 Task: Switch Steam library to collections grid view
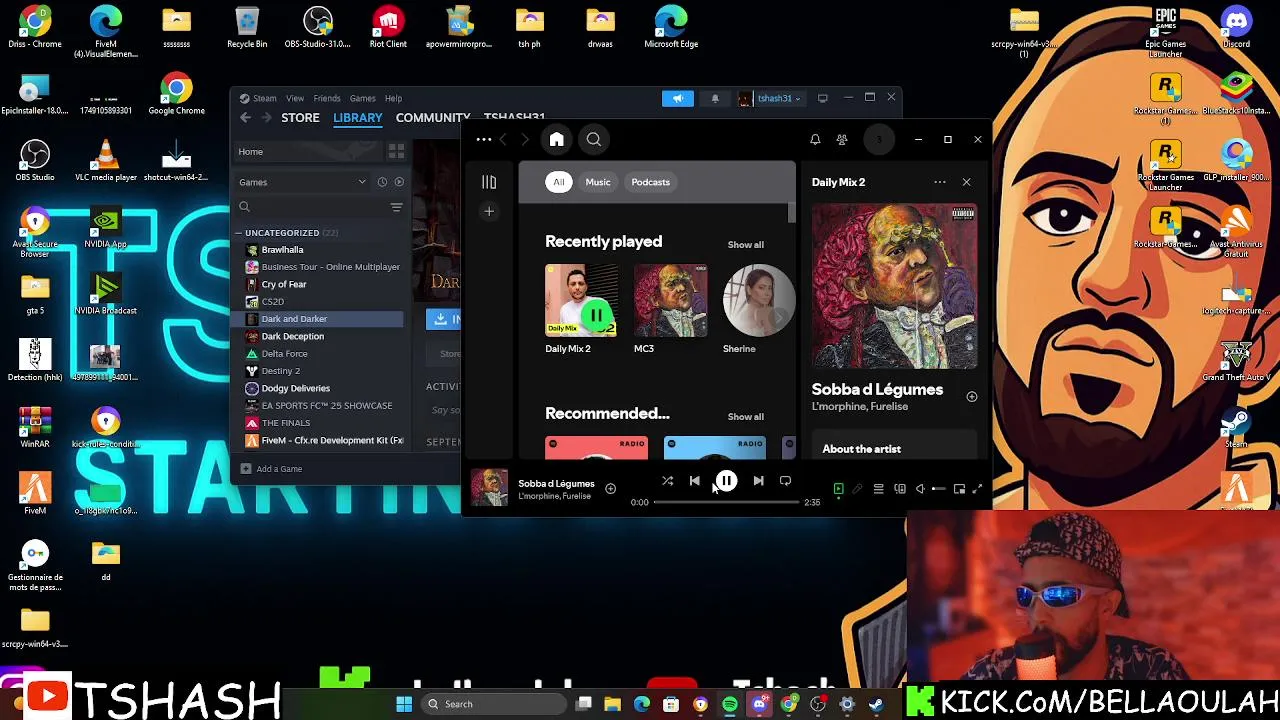(x=397, y=152)
